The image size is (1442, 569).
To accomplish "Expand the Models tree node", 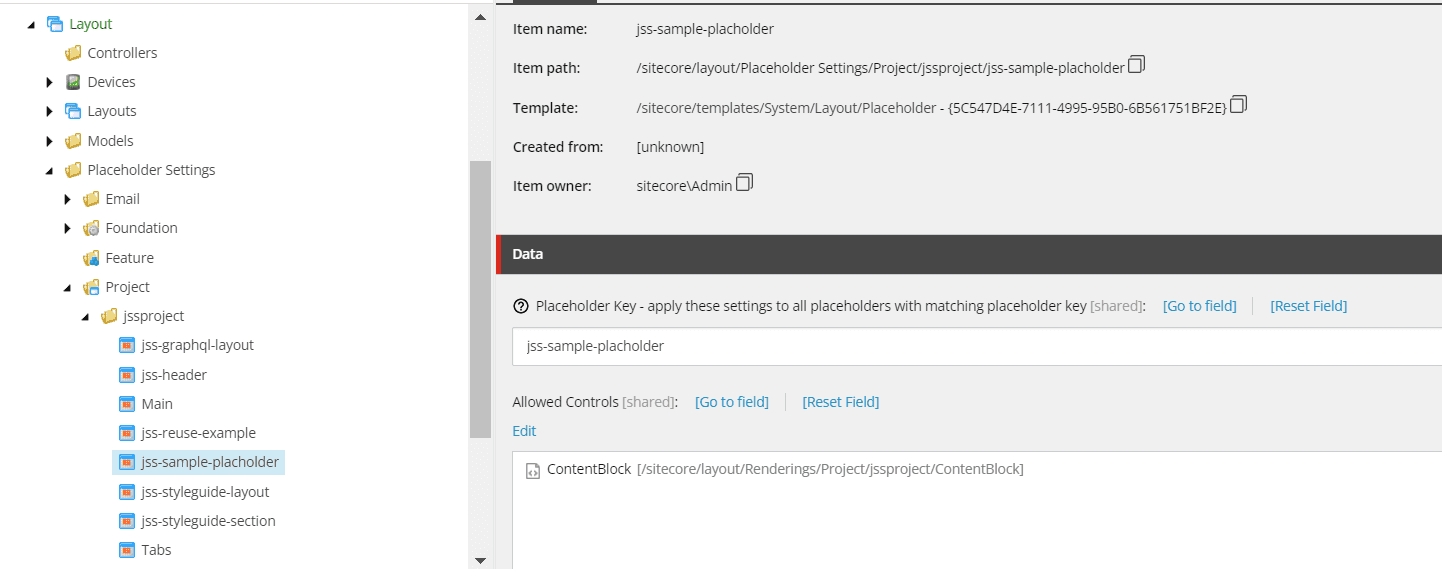I will [x=49, y=141].
